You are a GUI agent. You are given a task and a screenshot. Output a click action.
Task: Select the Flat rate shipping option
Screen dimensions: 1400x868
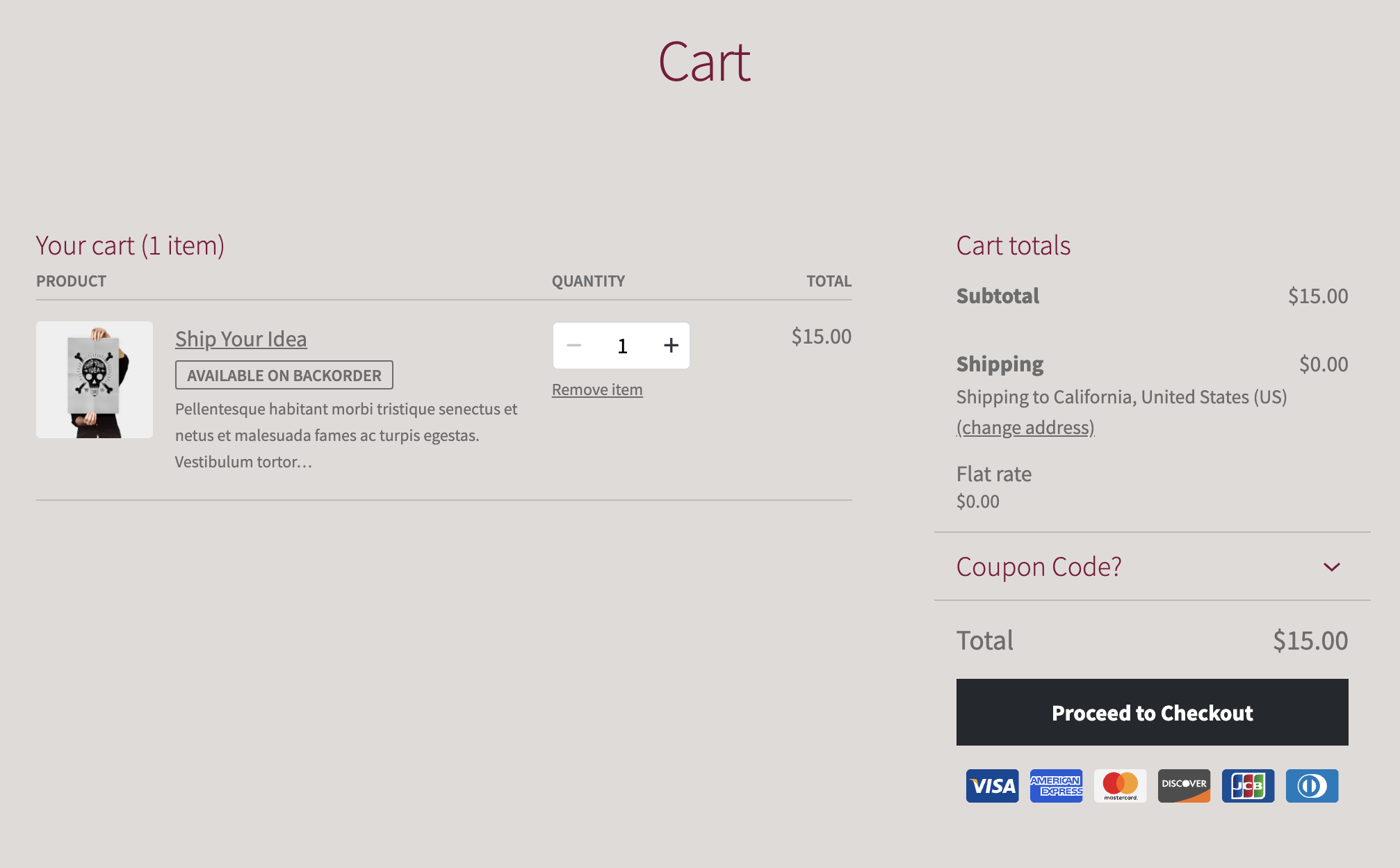993,474
